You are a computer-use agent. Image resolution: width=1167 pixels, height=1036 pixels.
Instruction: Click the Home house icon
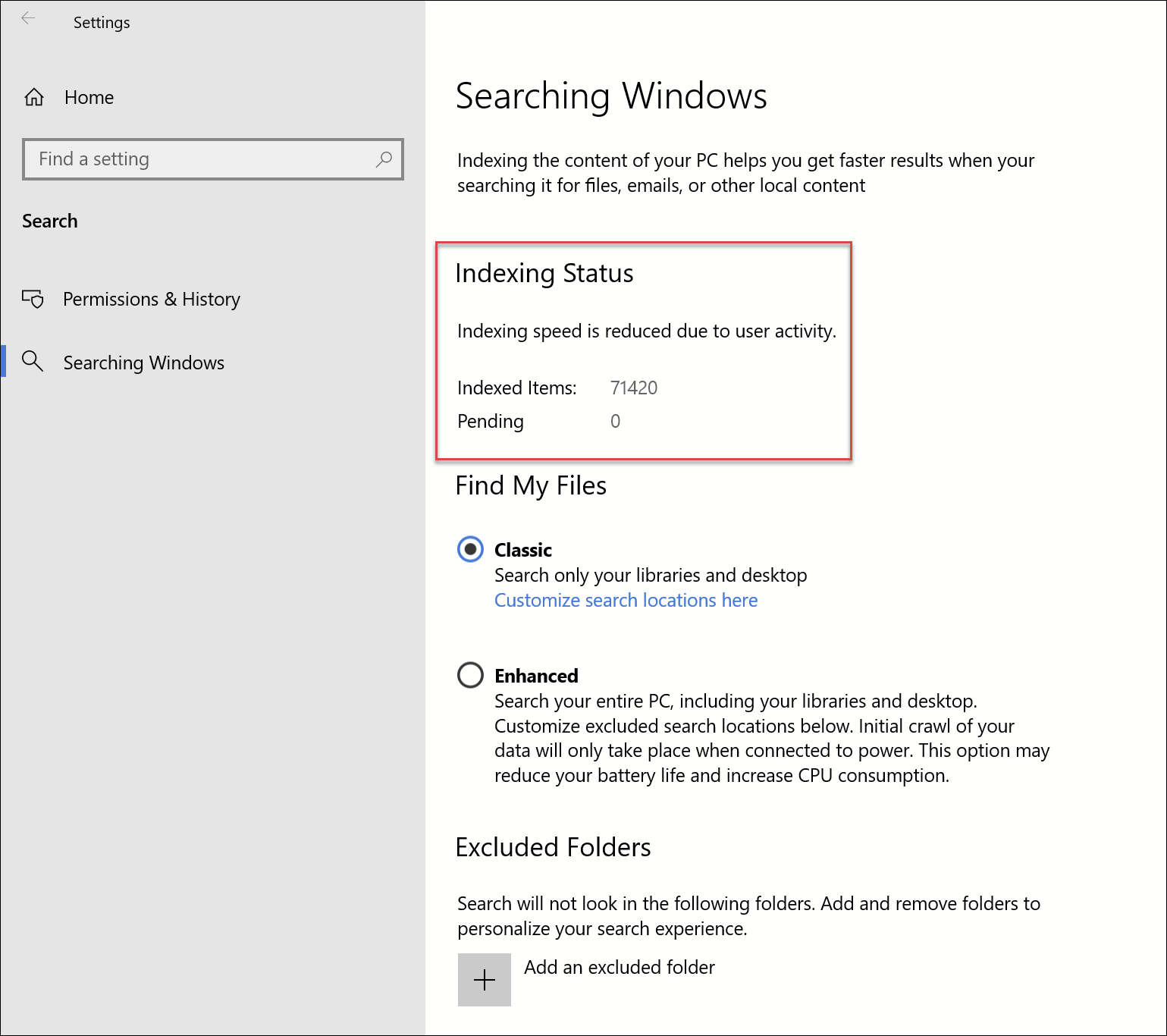click(33, 96)
